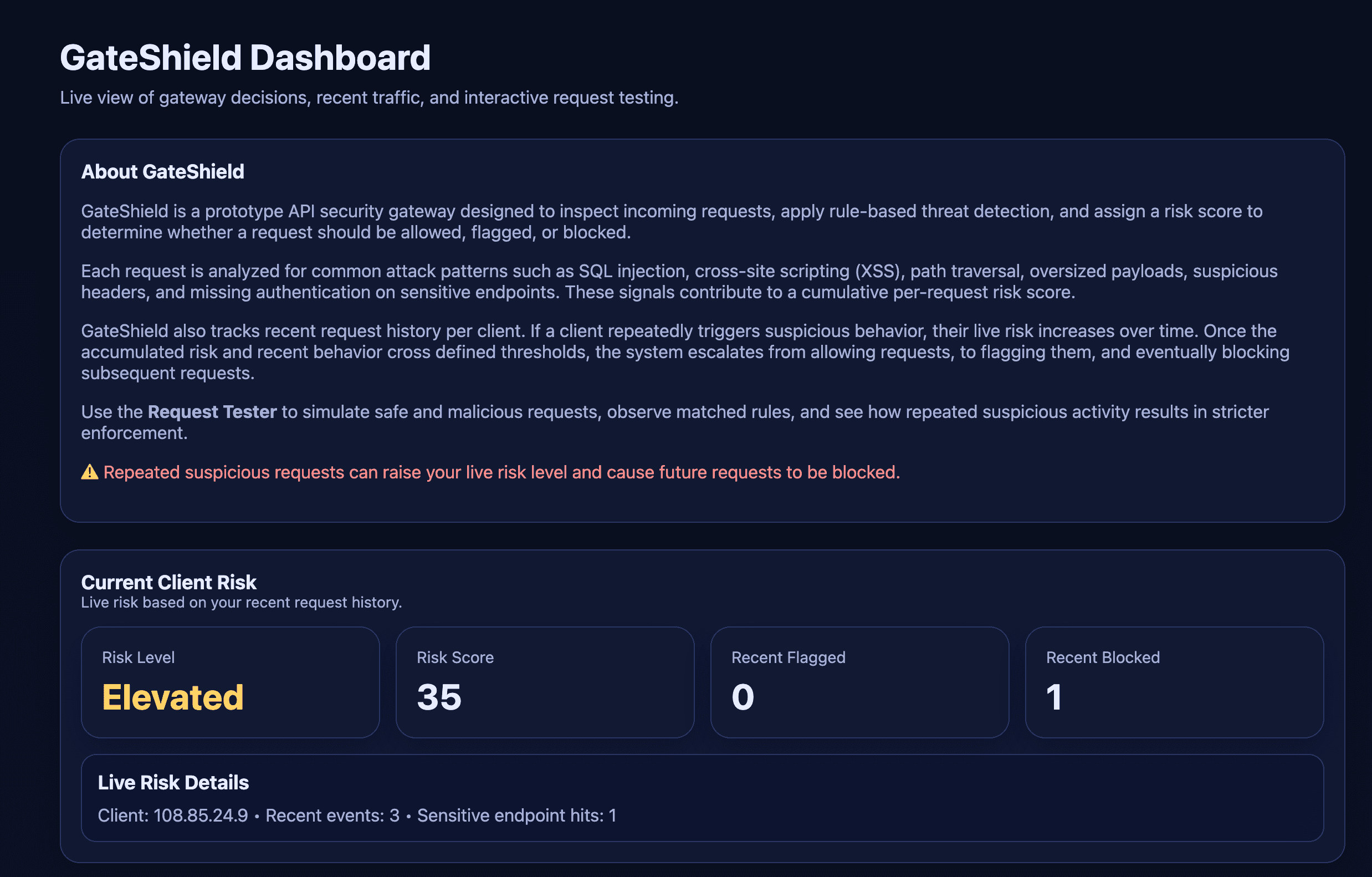Viewport: 1372px width, 877px height.
Task: Click the Recent Blocked value 1
Action: pyautogui.click(x=1054, y=697)
